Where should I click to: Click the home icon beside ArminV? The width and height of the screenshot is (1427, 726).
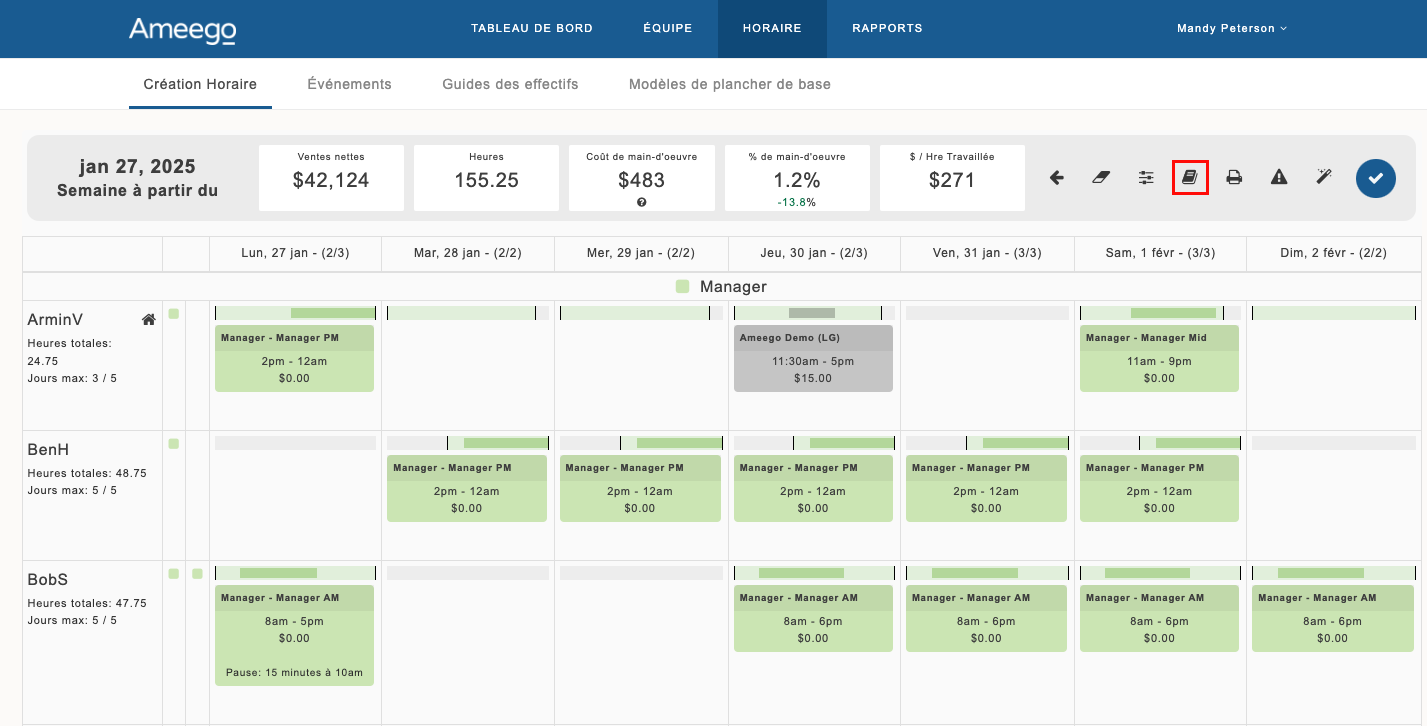[x=148, y=320]
